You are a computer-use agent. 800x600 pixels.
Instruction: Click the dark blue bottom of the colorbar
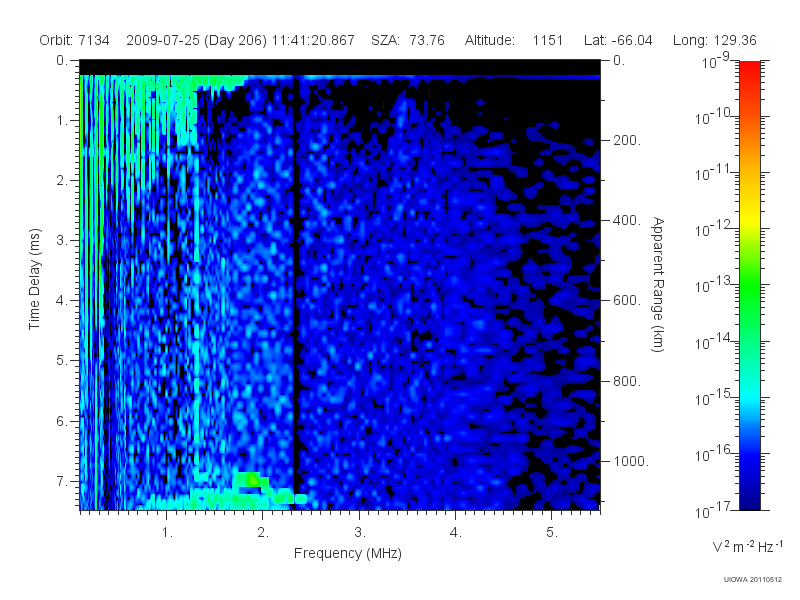[749, 500]
